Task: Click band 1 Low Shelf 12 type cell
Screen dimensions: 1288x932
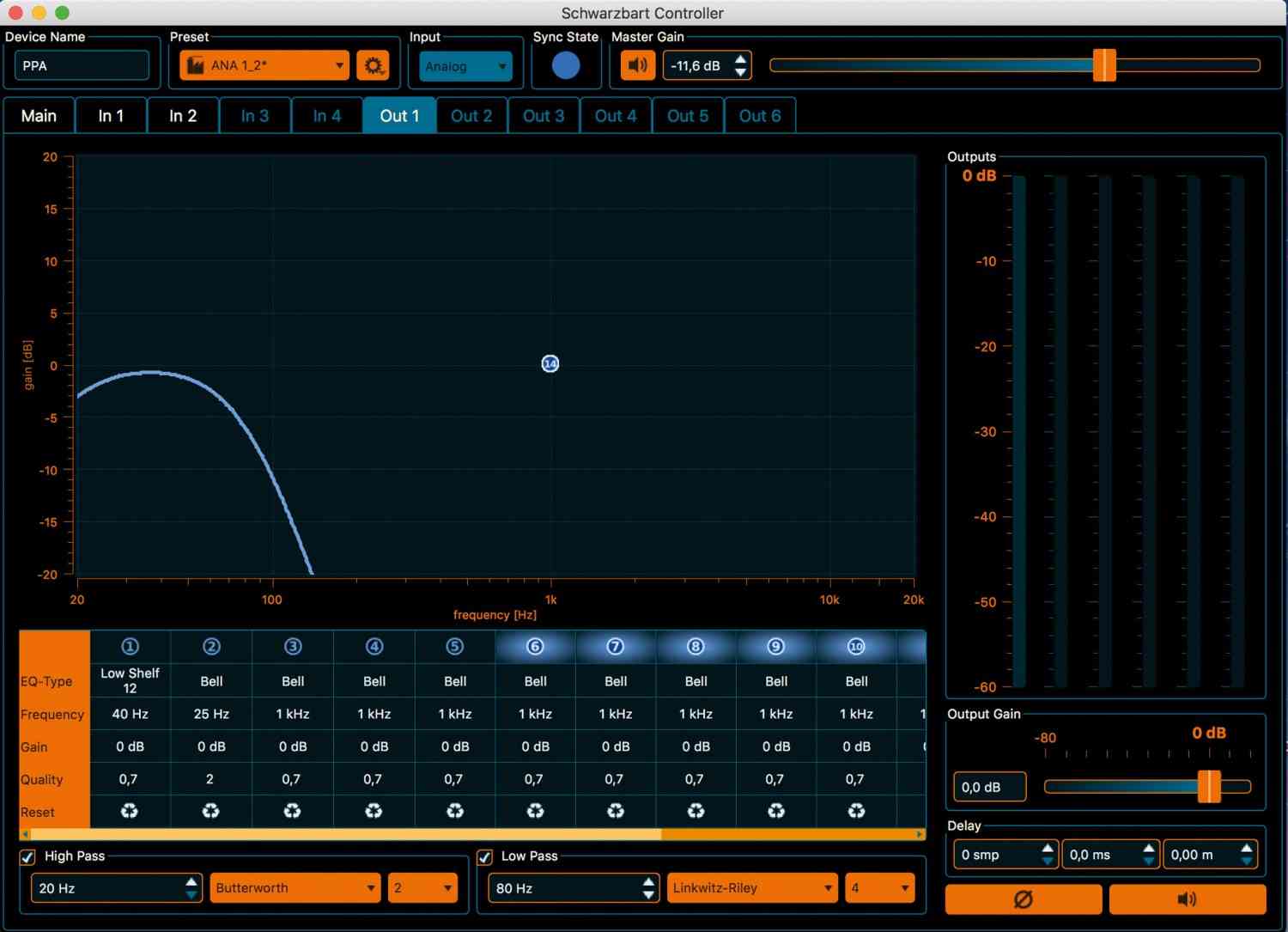Action: [x=130, y=680]
